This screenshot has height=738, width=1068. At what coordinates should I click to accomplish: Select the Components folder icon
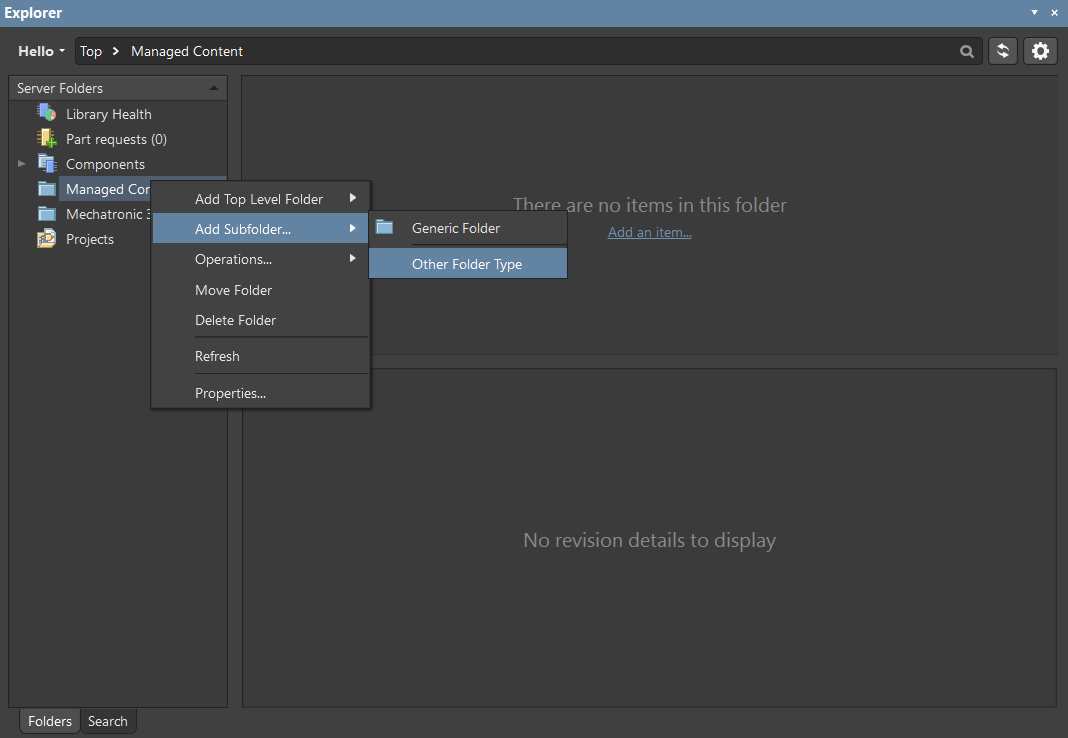pyautogui.click(x=46, y=163)
